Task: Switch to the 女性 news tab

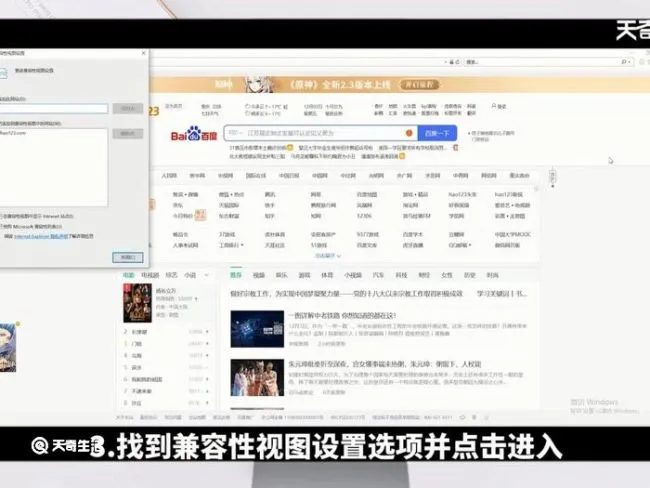Action: pos(447,275)
